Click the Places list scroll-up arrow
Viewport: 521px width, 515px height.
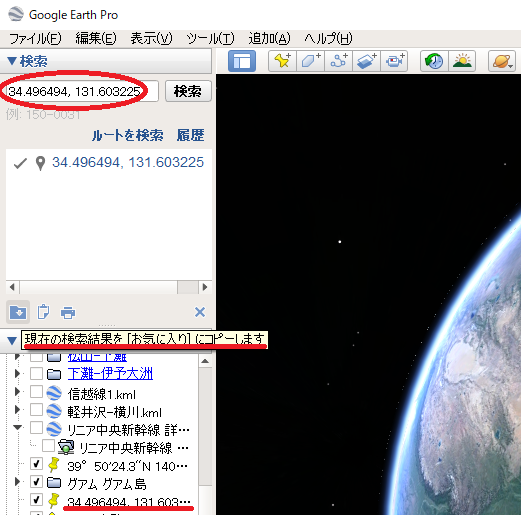coord(205,361)
